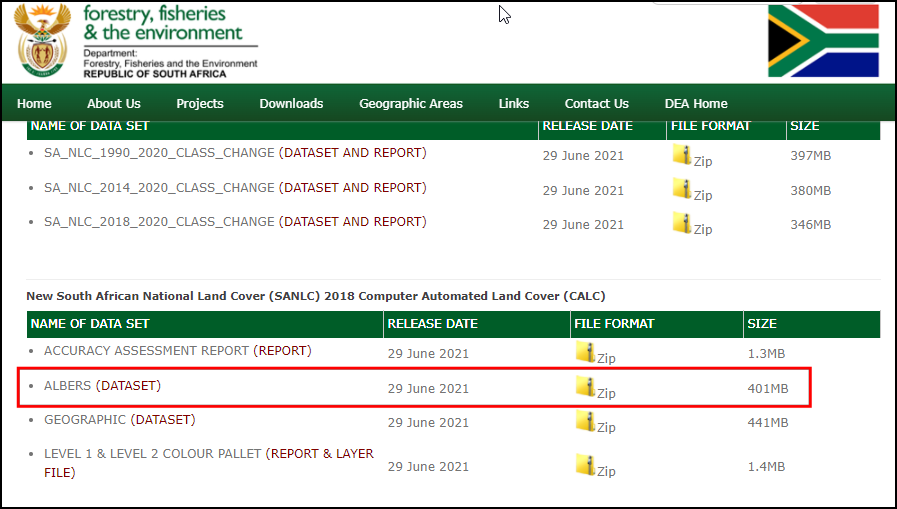Click the Zip icon for SA_NLC_2018_2020_CLASS_CHANGE
This screenshot has height=509, width=897.
tap(682, 223)
